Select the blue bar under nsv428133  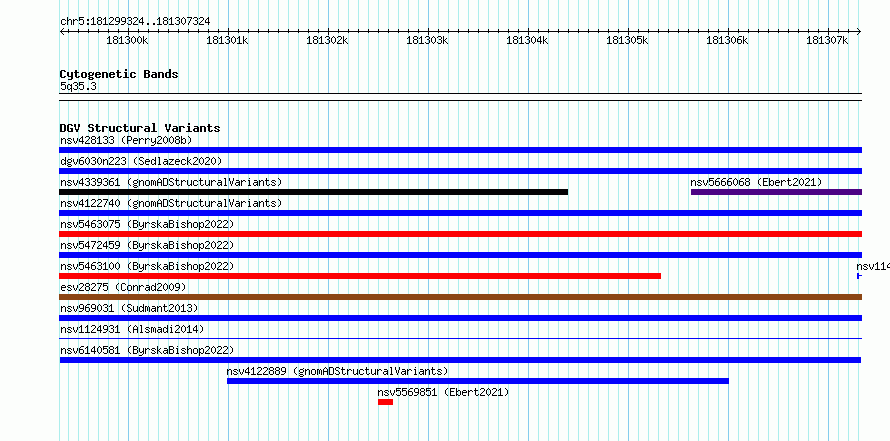(x=460, y=150)
